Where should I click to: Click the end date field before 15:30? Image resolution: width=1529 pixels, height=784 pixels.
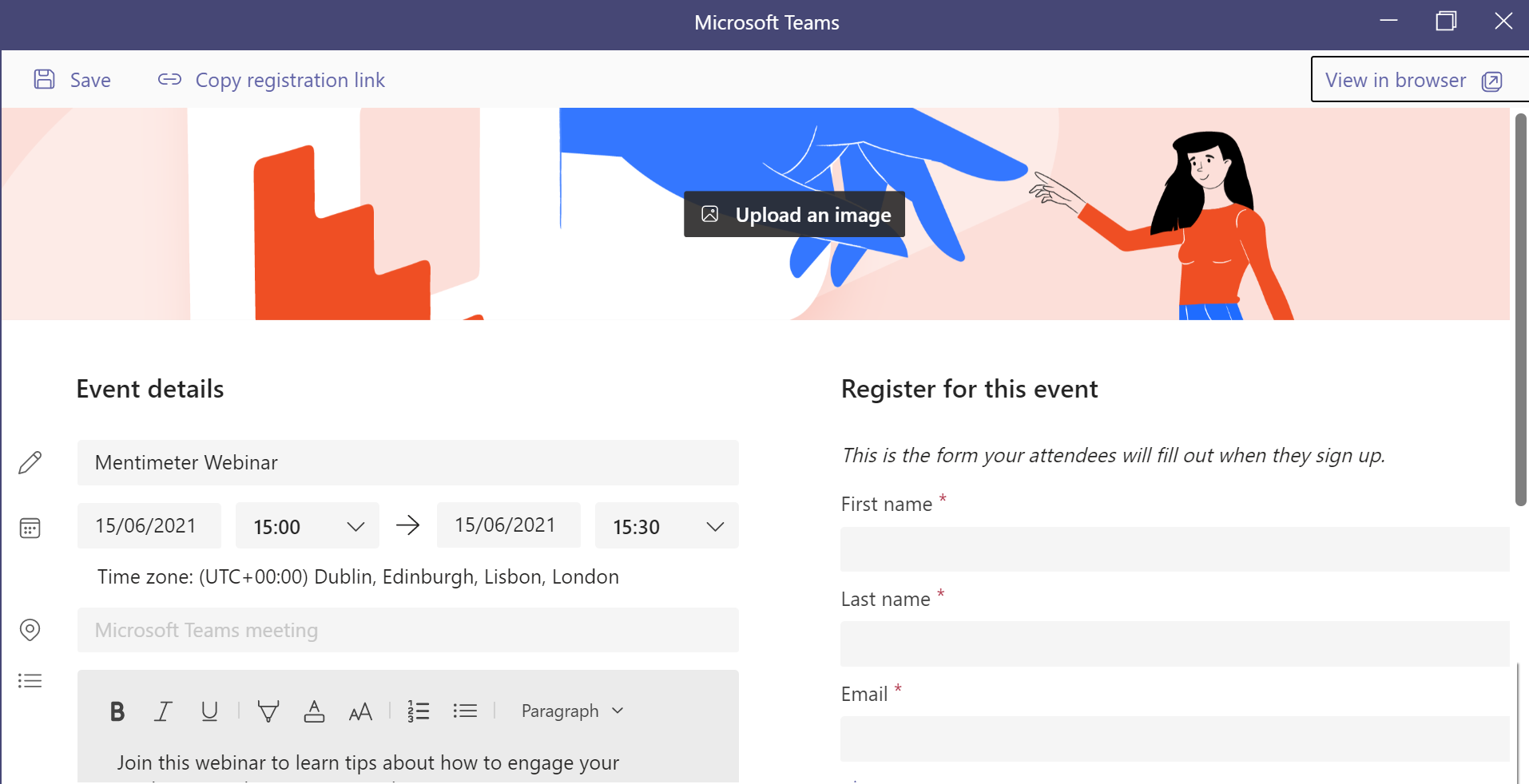[509, 525]
